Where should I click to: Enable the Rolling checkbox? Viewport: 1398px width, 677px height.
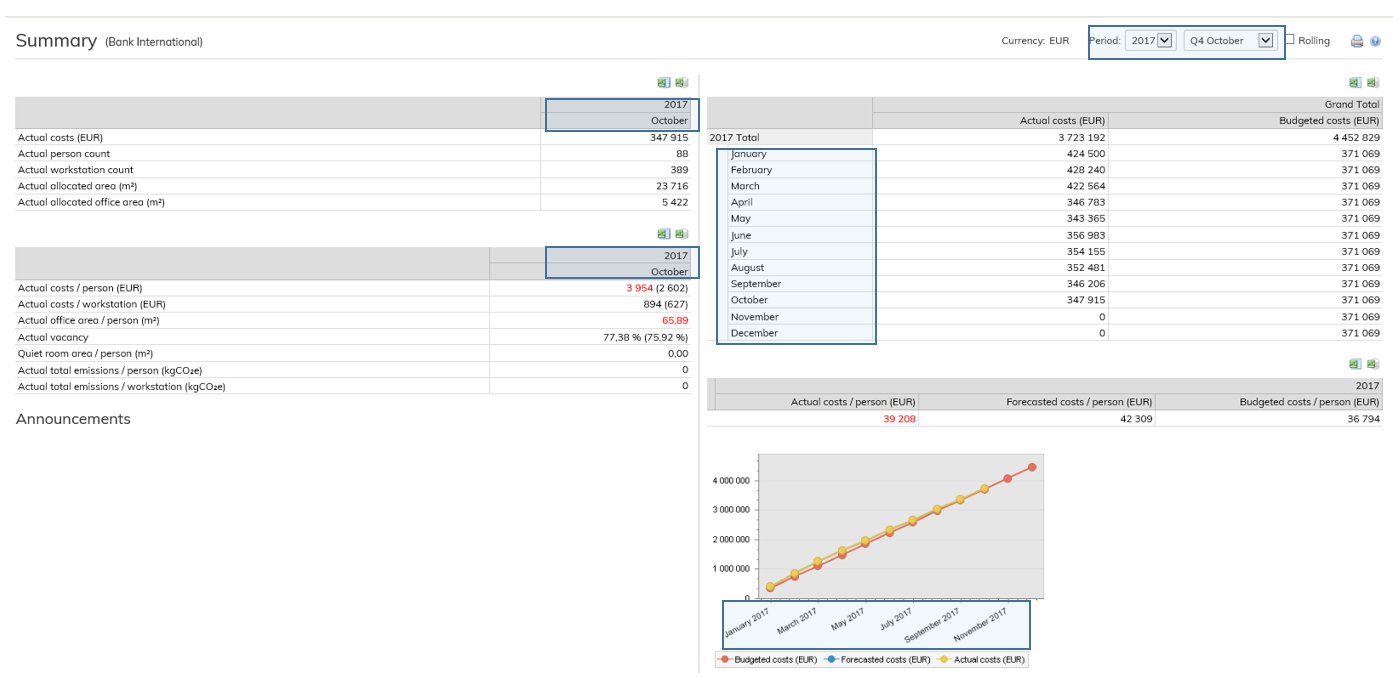pos(1290,40)
